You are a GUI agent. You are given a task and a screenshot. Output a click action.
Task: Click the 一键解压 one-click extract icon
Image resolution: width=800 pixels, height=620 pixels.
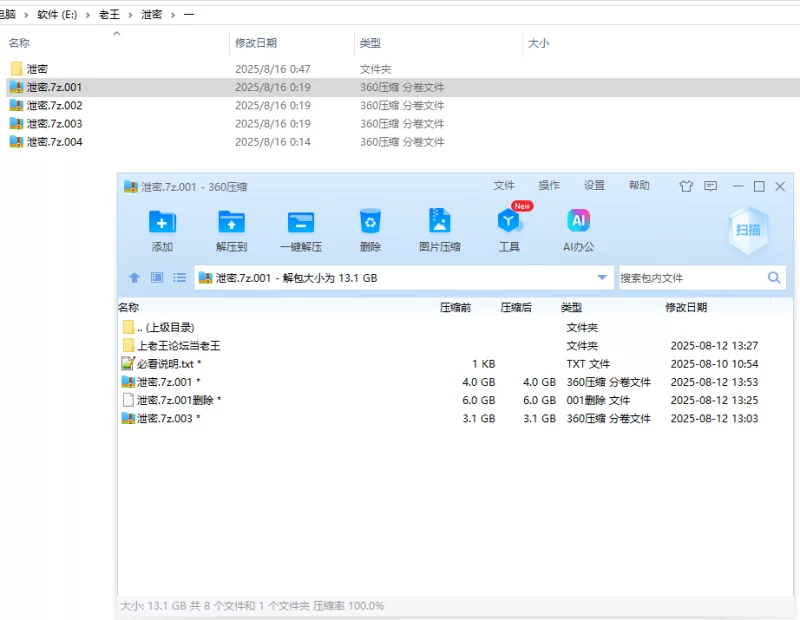pos(301,222)
